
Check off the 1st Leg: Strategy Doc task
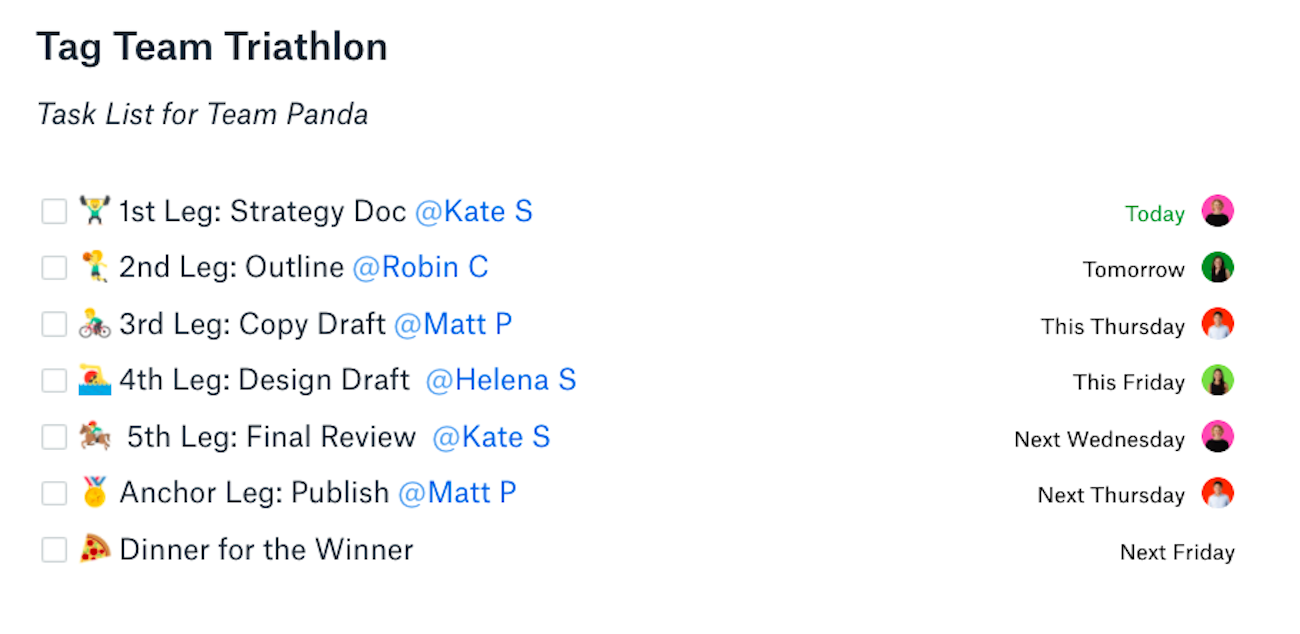click(x=54, y=212)
